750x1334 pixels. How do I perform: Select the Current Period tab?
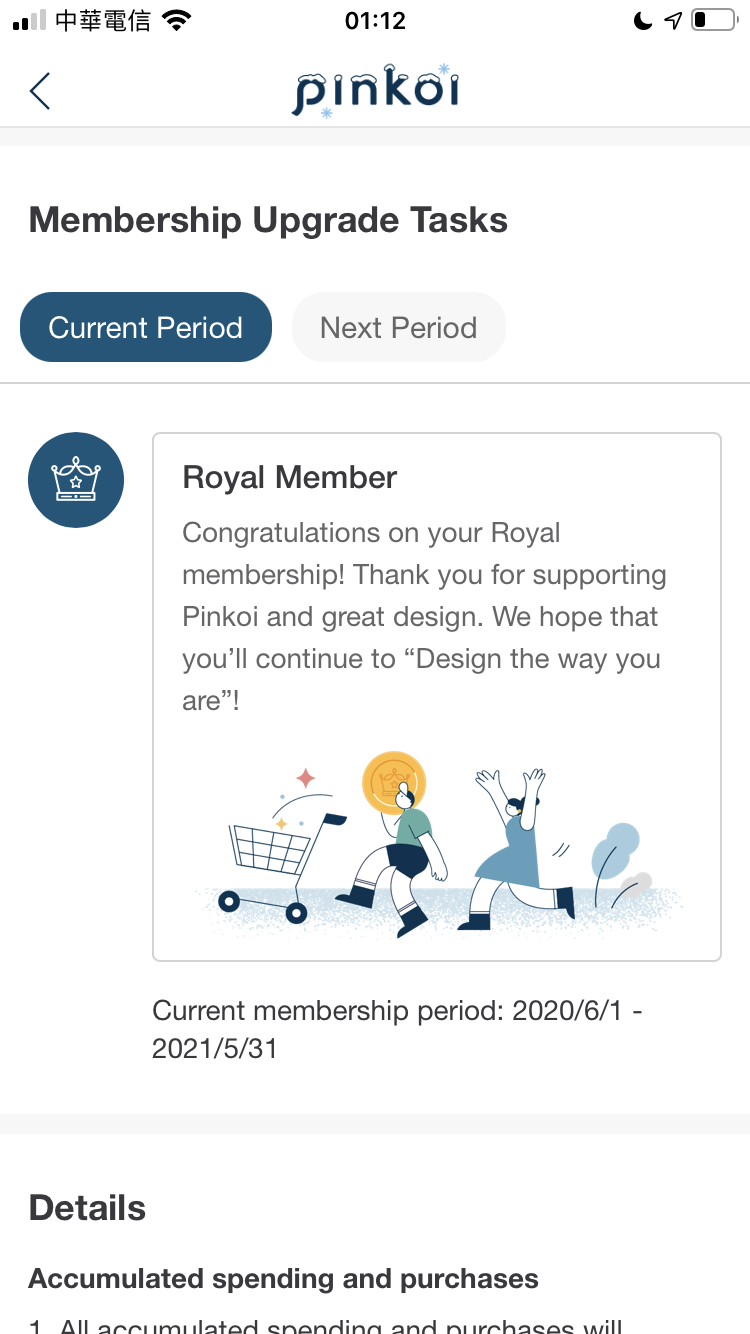[146, 327]
